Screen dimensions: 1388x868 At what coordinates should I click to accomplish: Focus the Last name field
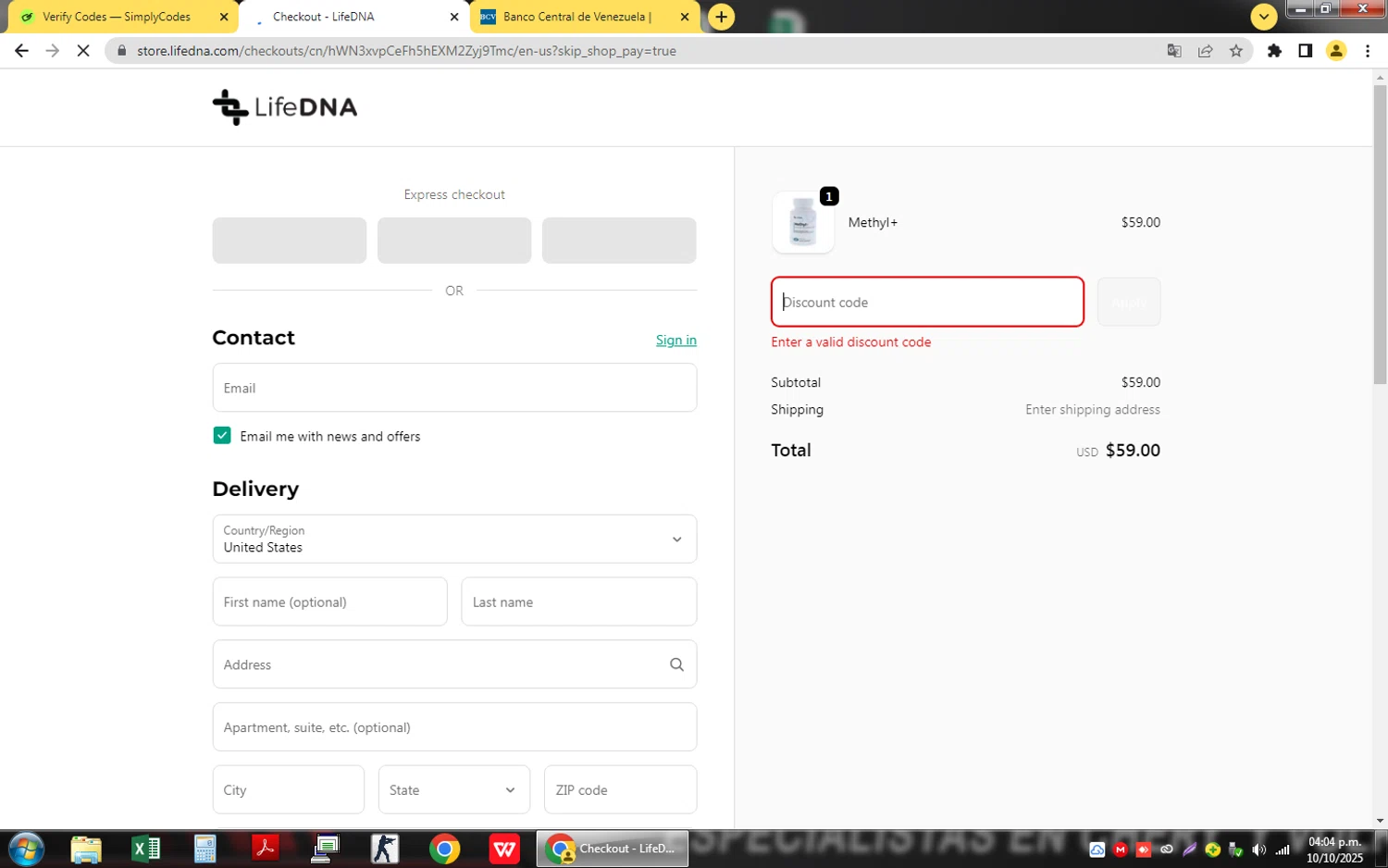(579, 601)
